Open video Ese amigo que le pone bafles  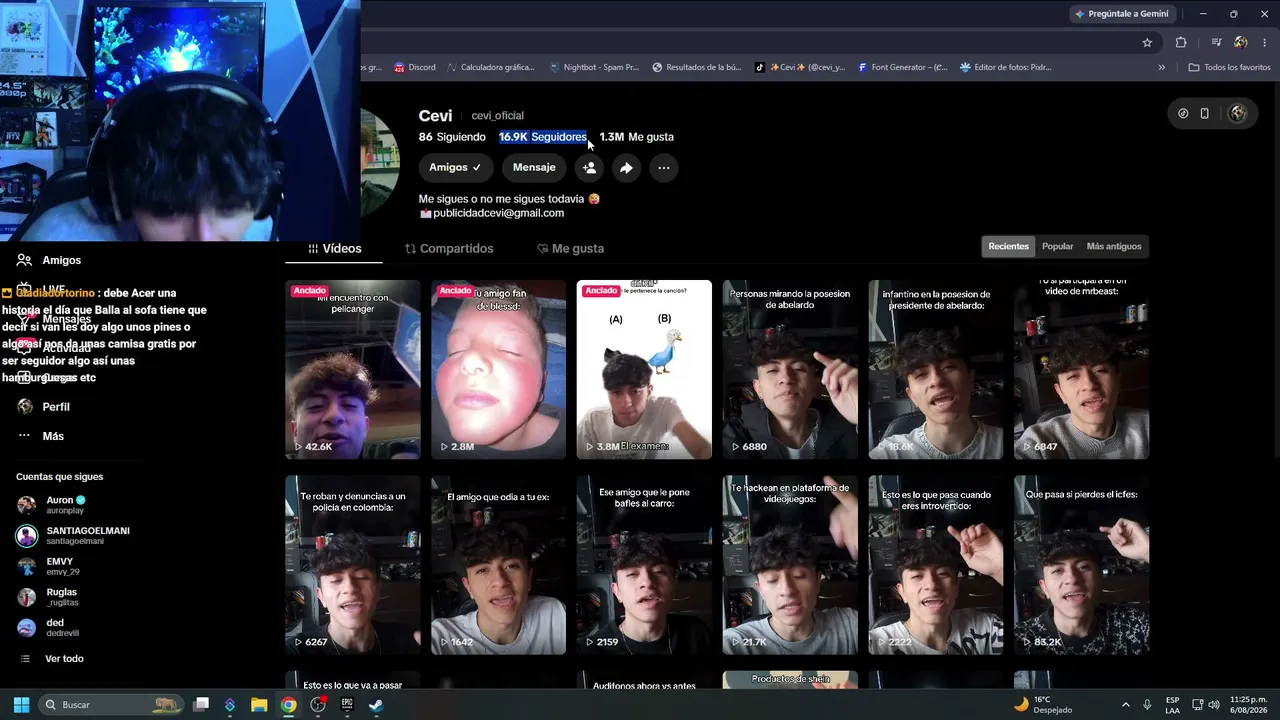tap(644, 565)
